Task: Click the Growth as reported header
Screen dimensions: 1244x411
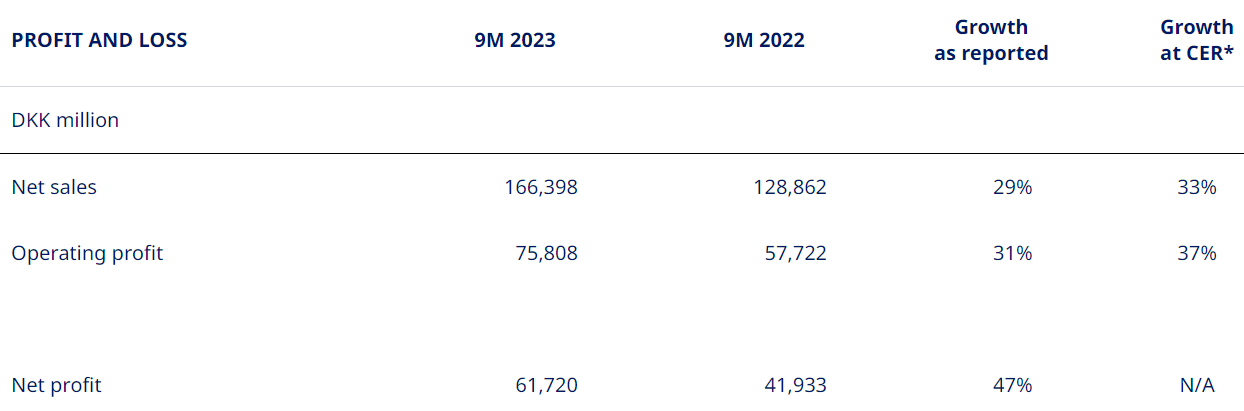Action: click(991, 40)
